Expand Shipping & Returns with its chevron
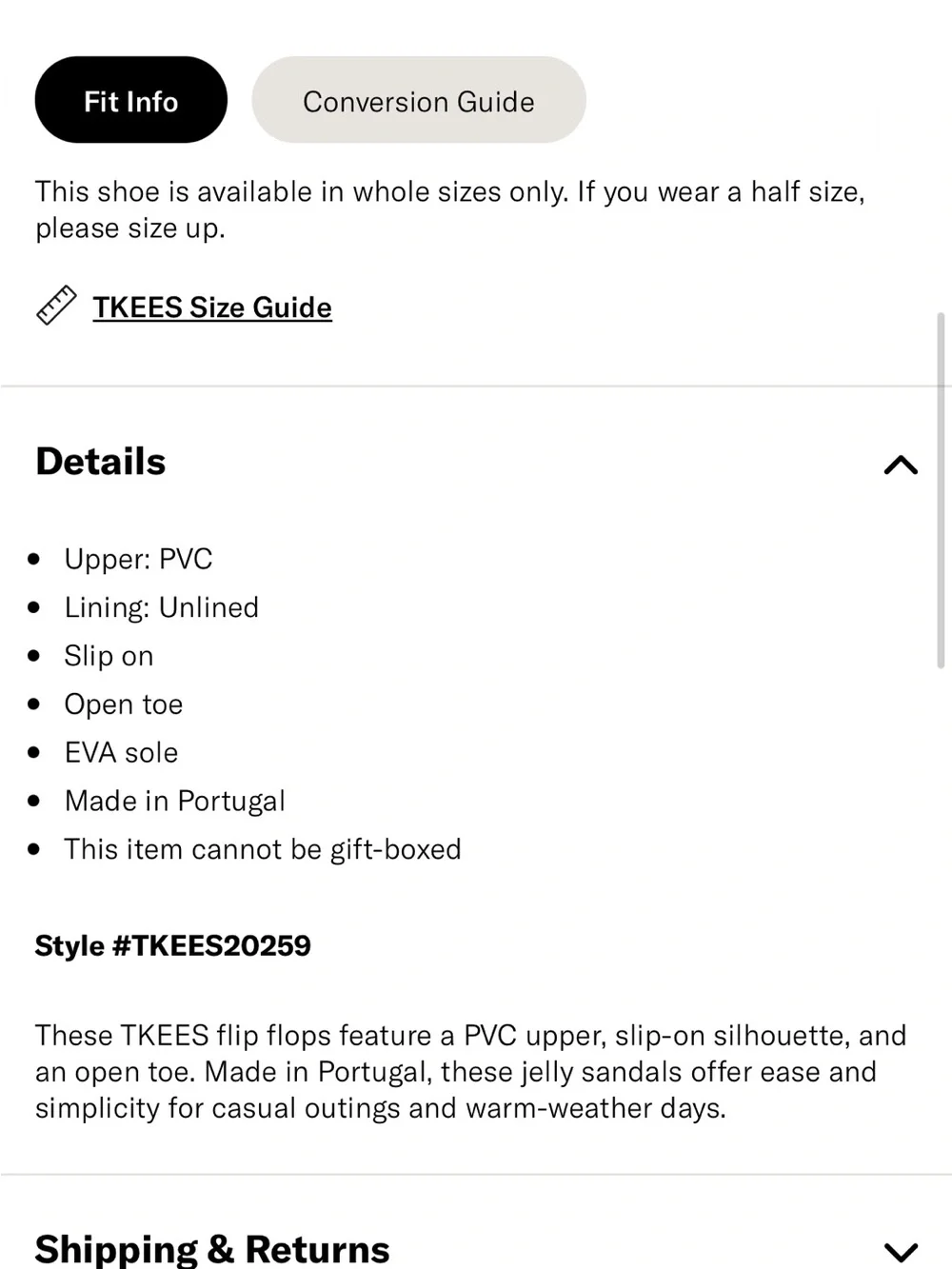 pyautogui.click(x=901, y=1251)
